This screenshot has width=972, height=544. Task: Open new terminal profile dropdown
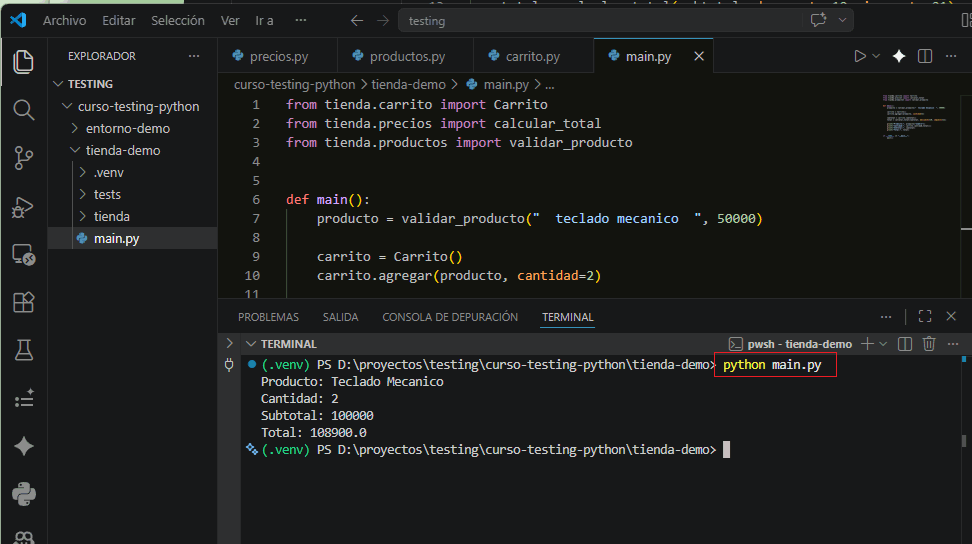point(883,344)
